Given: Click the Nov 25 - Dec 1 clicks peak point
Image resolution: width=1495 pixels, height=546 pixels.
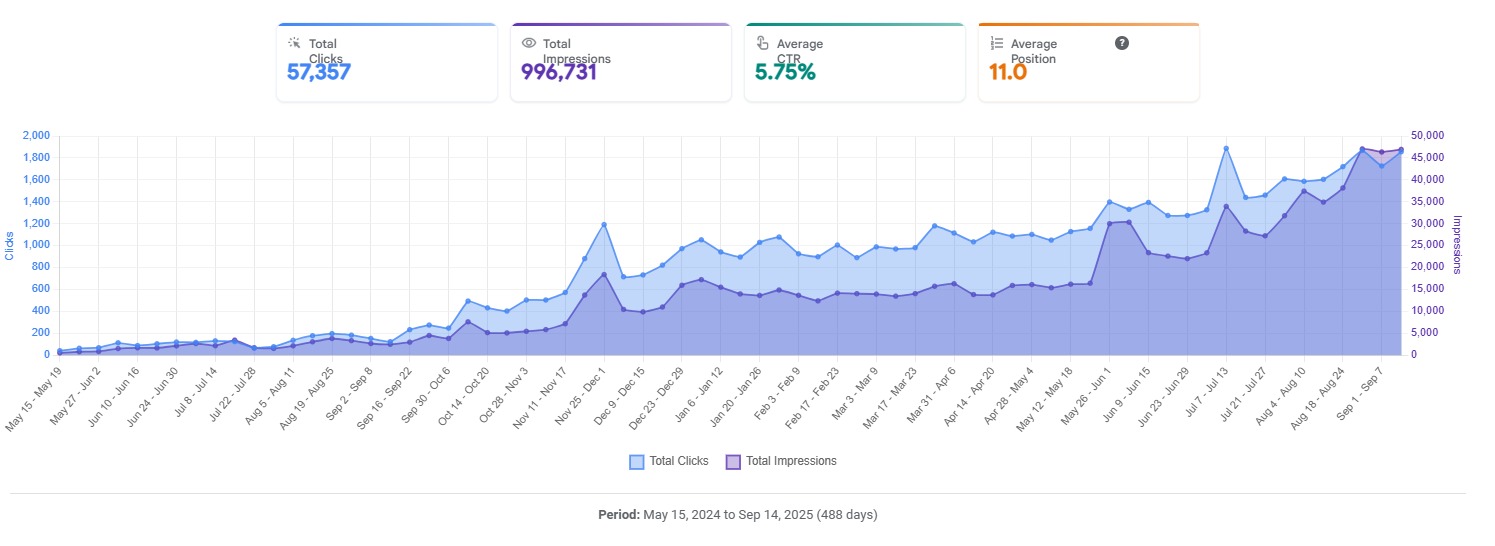Looking at the screenshot, I should point(604,225).
